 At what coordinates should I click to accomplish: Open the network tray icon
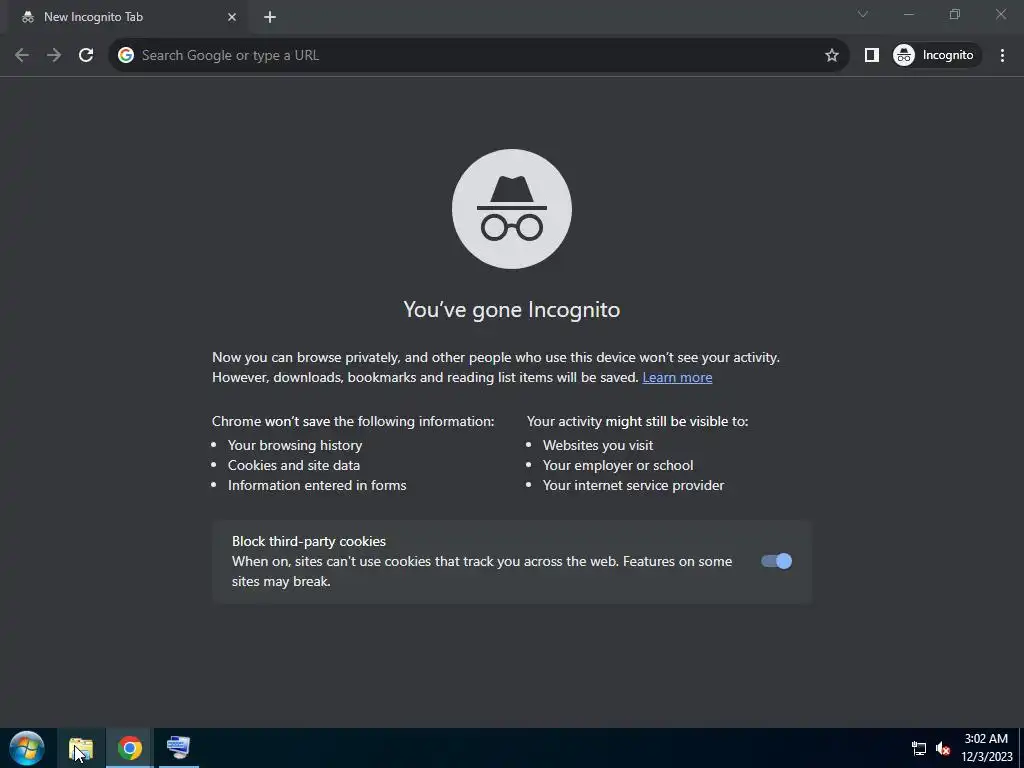919,748
